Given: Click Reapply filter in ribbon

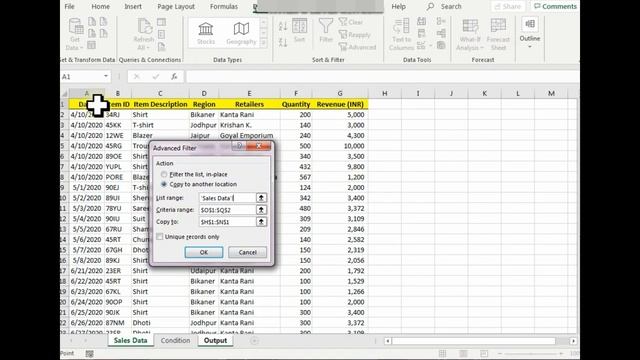Looking at the screenshot, I should tap(355, 35).
